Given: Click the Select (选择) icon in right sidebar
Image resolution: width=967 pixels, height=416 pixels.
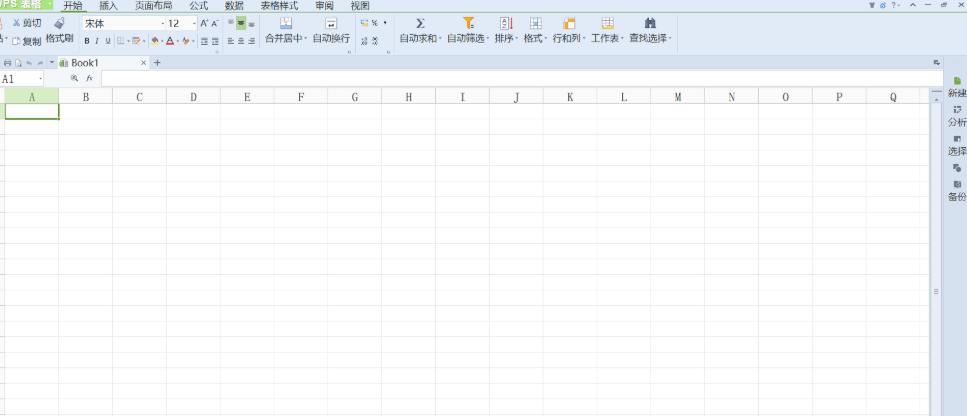Looking at the screenshot, I should [x=957, y=139].
